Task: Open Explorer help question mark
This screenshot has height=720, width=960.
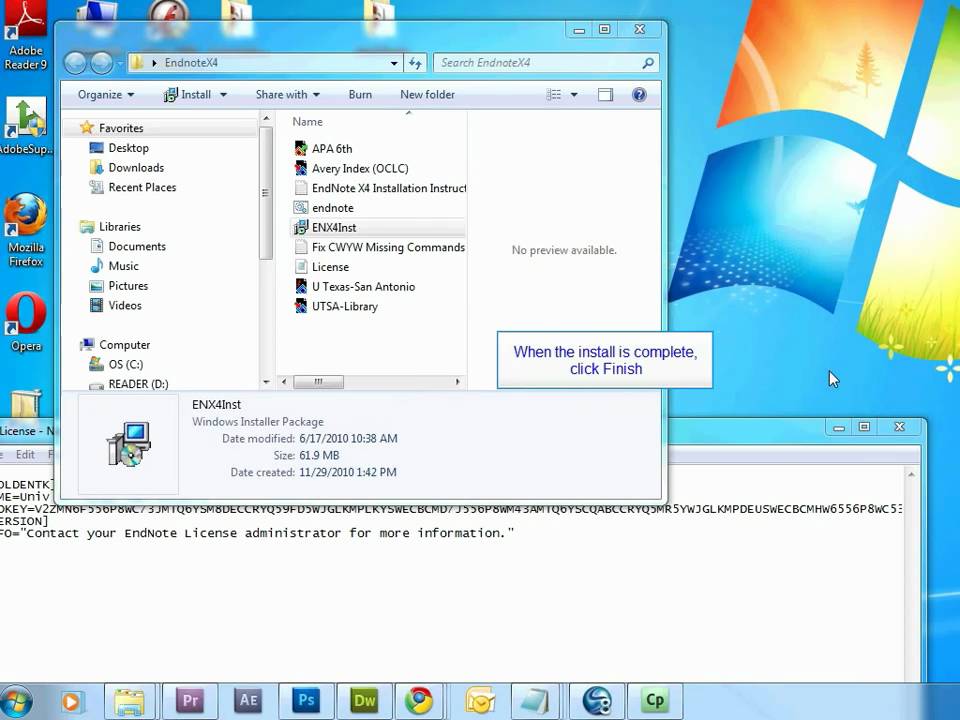Action: coord(639,94)
